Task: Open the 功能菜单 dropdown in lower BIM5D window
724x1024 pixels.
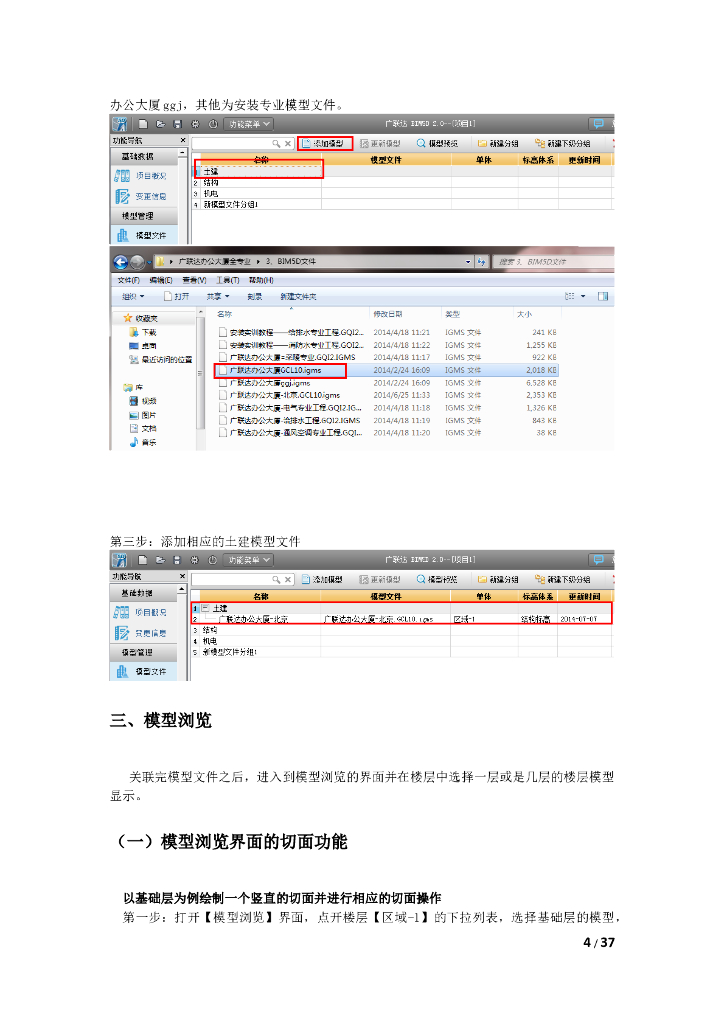Action: pyautogui.click(x=249, y=560)
